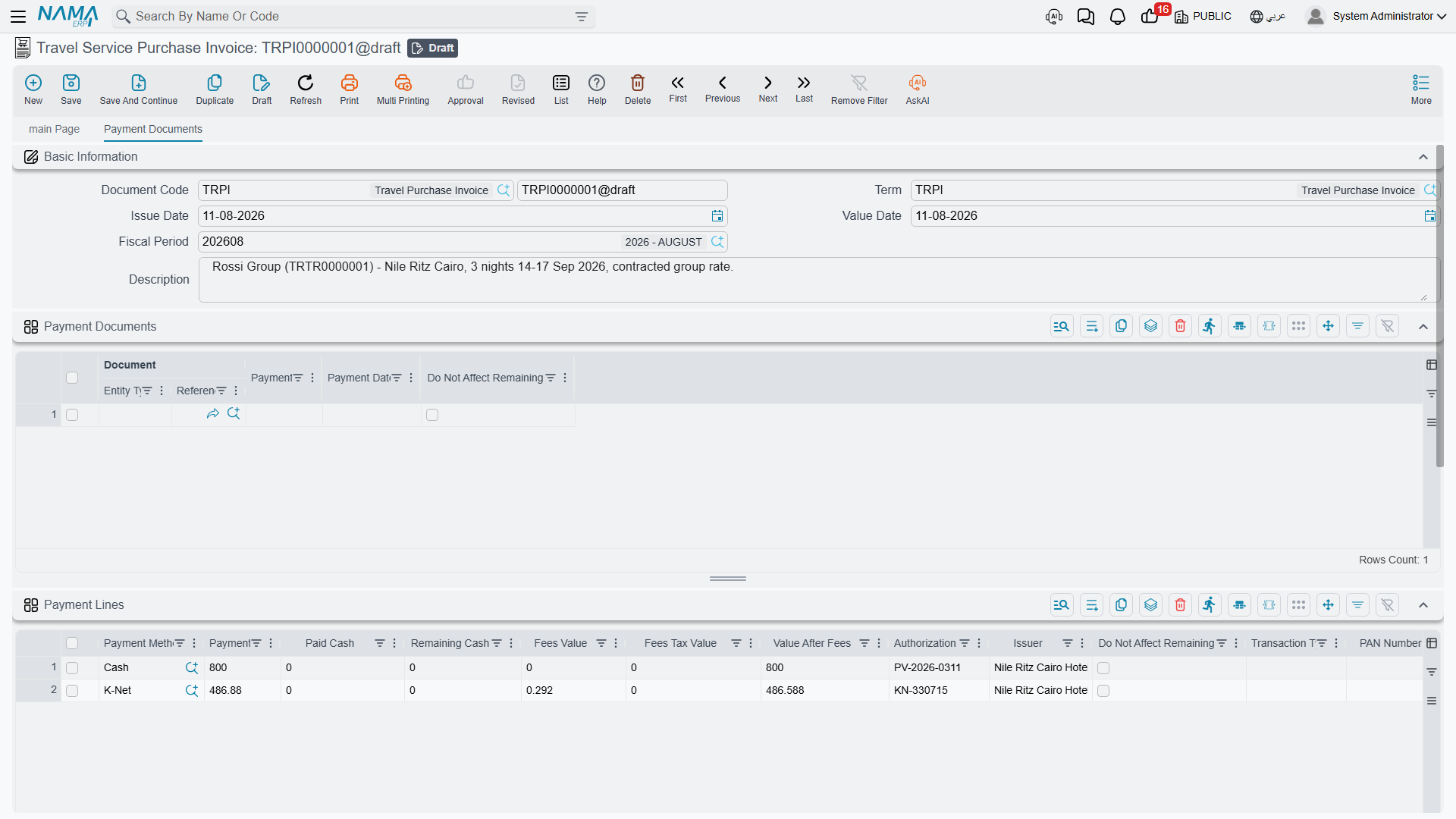Check row 1 checkbox in Payment Documents
Viewport: 1456px width, 819px height.
[72, 415]
